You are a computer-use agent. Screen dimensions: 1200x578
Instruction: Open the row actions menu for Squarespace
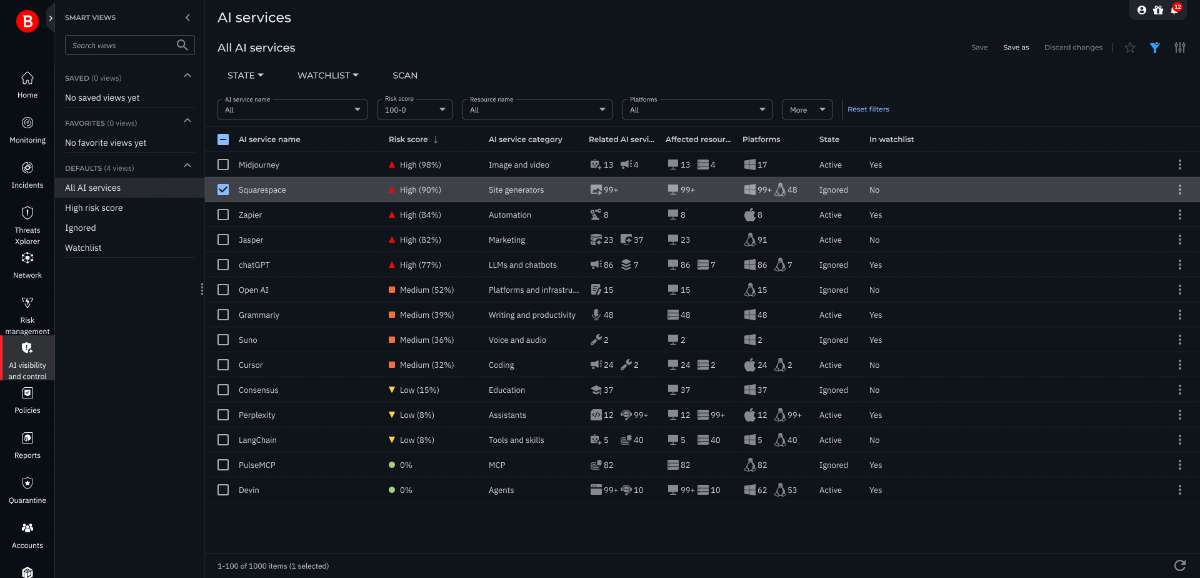(1180, 189)
